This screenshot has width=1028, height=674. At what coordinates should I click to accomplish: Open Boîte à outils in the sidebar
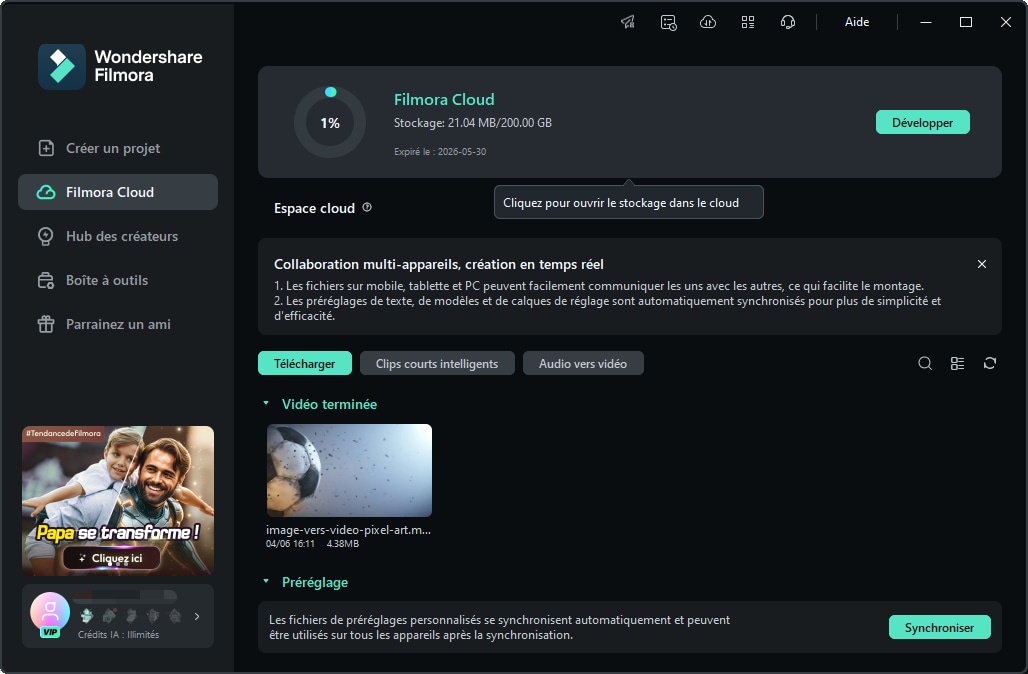tap(118, 280)
